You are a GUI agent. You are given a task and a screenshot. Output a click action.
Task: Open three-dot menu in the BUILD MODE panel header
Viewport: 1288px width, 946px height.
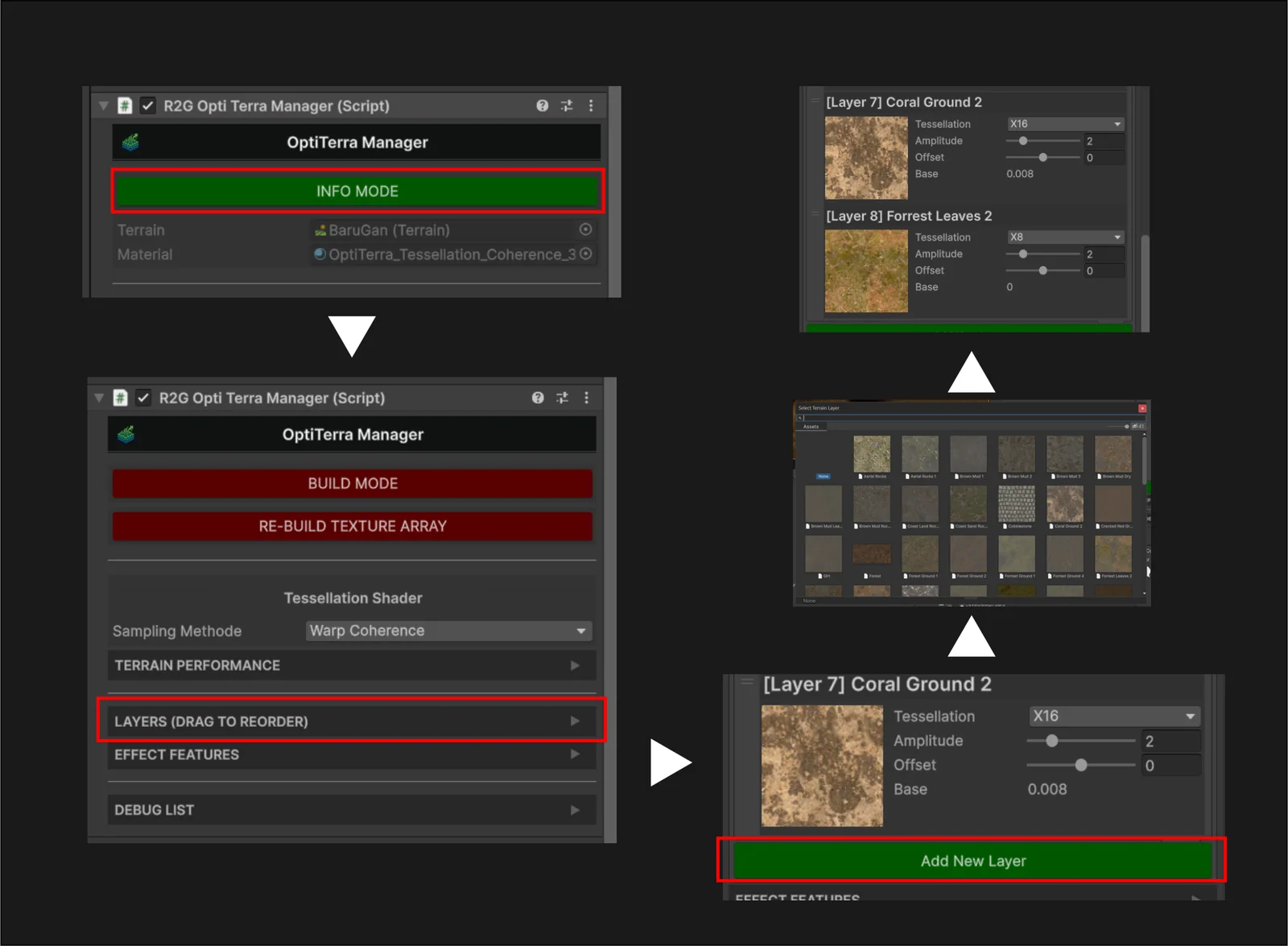586,398
